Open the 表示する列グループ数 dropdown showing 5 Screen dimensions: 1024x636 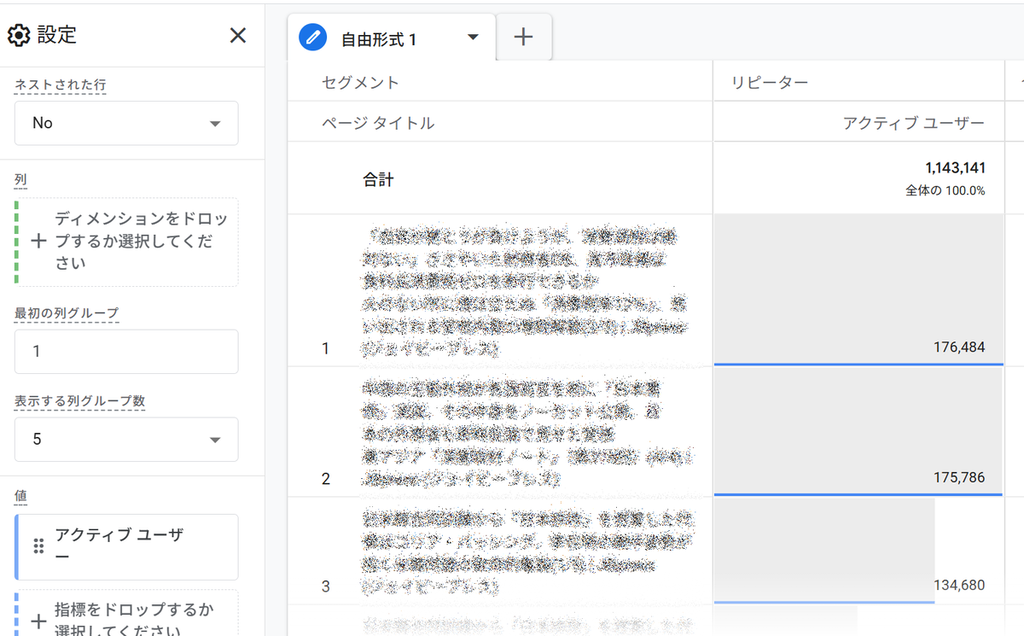point(126,439)
